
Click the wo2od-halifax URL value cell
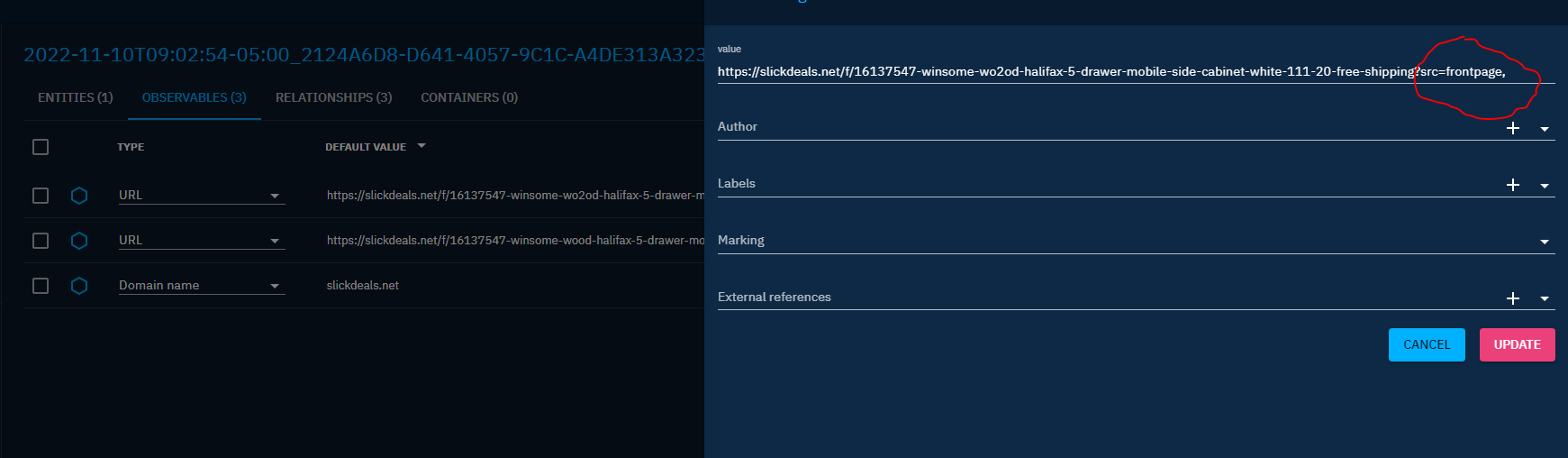pyautogui.click(x=515, y=195)
